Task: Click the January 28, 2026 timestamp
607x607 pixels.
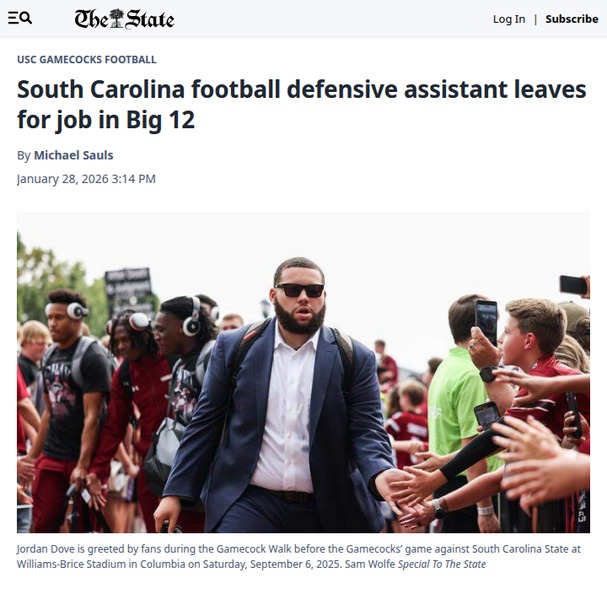Action: [86, 179]
